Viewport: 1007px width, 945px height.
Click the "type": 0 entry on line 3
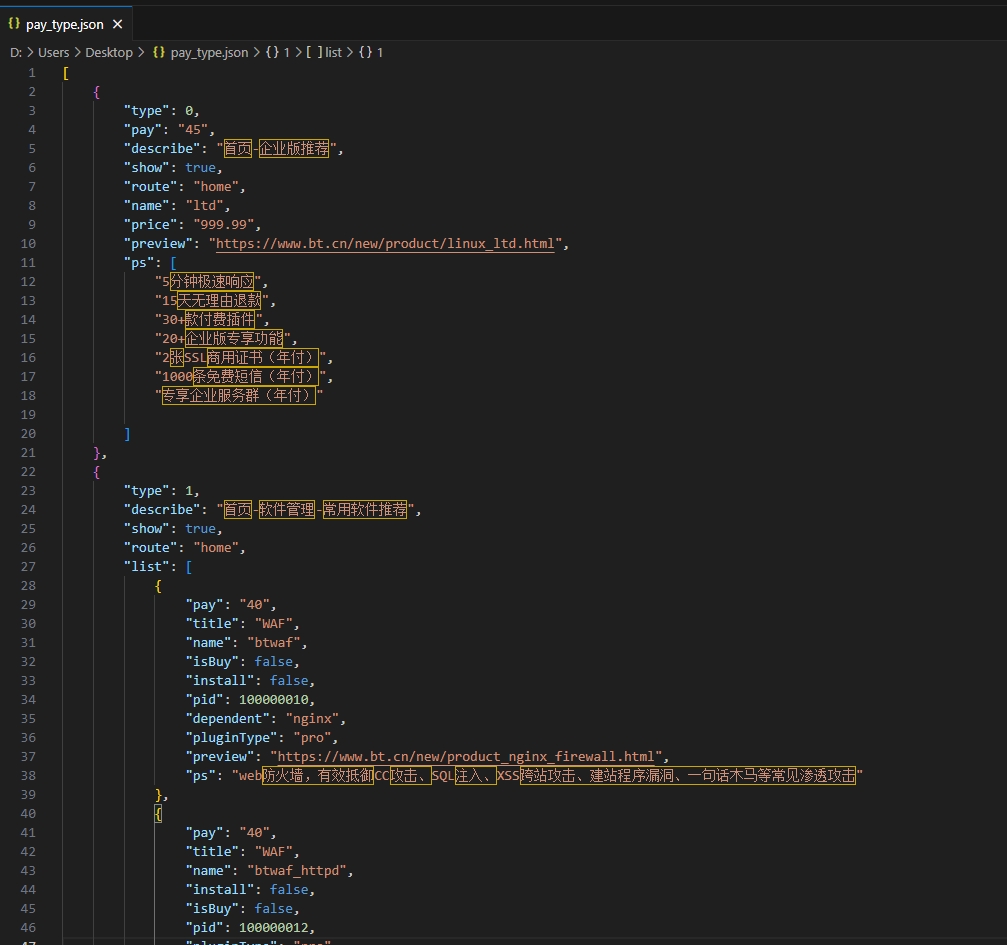pyautogui.click(x=161, y=110)
